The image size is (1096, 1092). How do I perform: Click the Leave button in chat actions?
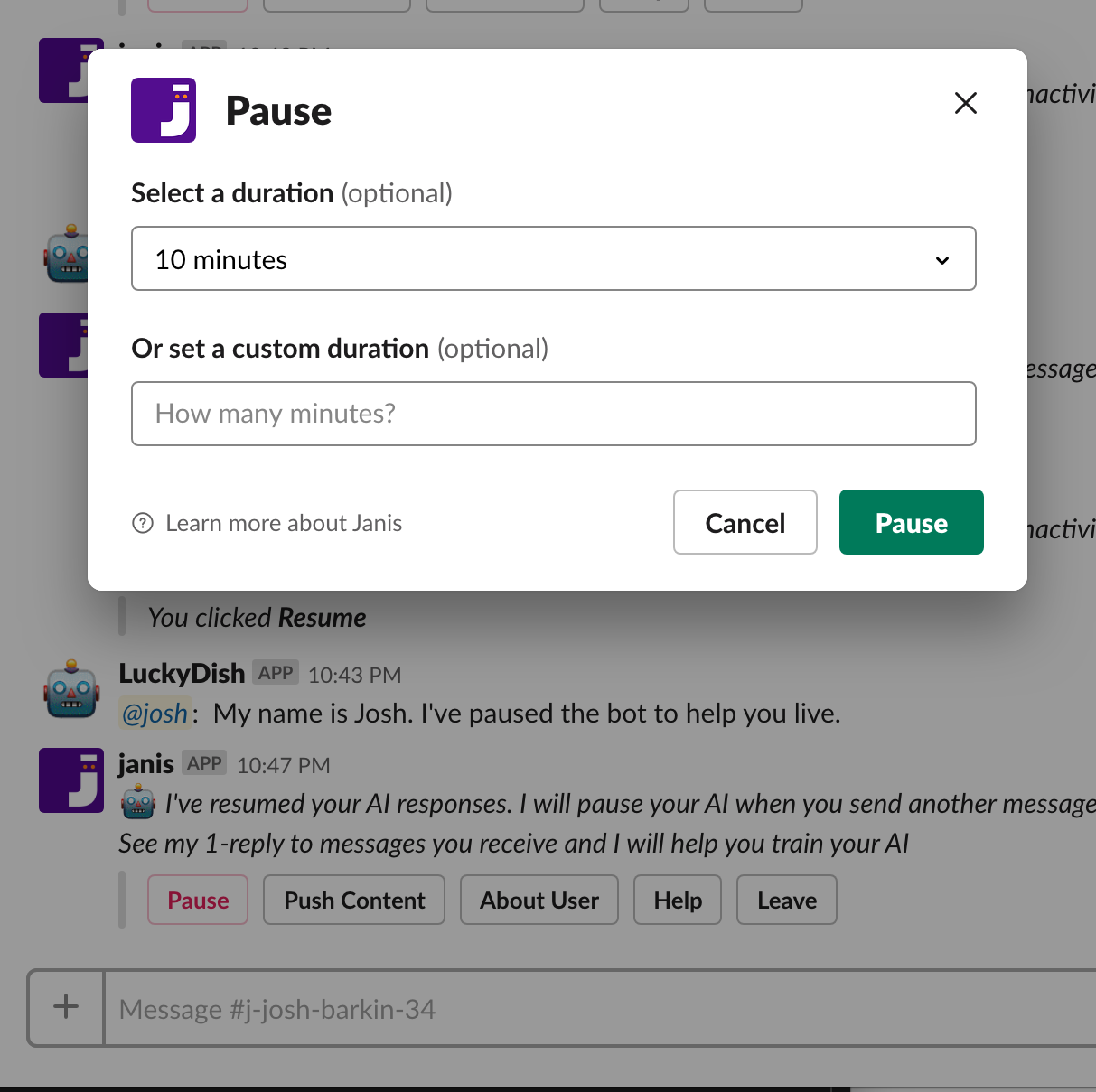[x=787, y=900]
